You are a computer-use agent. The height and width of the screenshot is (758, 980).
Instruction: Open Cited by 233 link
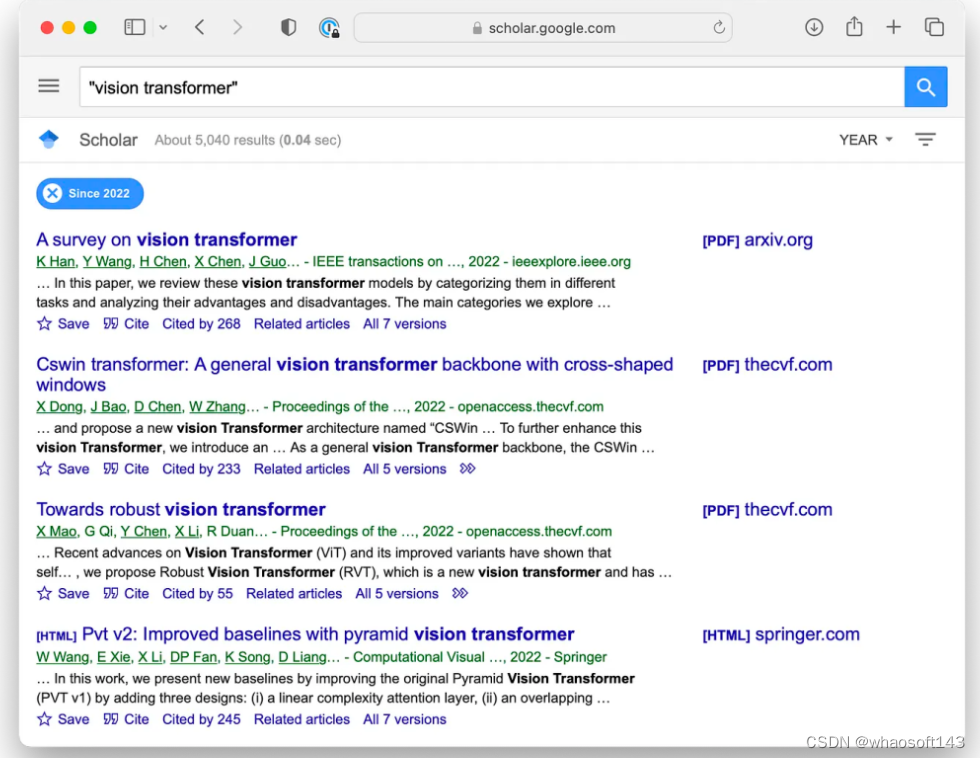201,469
